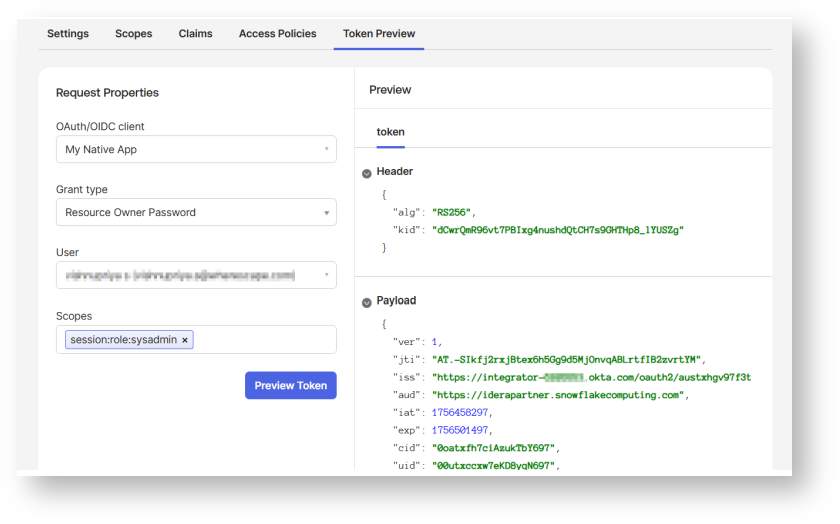Viewport: 840px width, 524px height.
Task: Select the Token Preview tab
Action: click(379, 33)
